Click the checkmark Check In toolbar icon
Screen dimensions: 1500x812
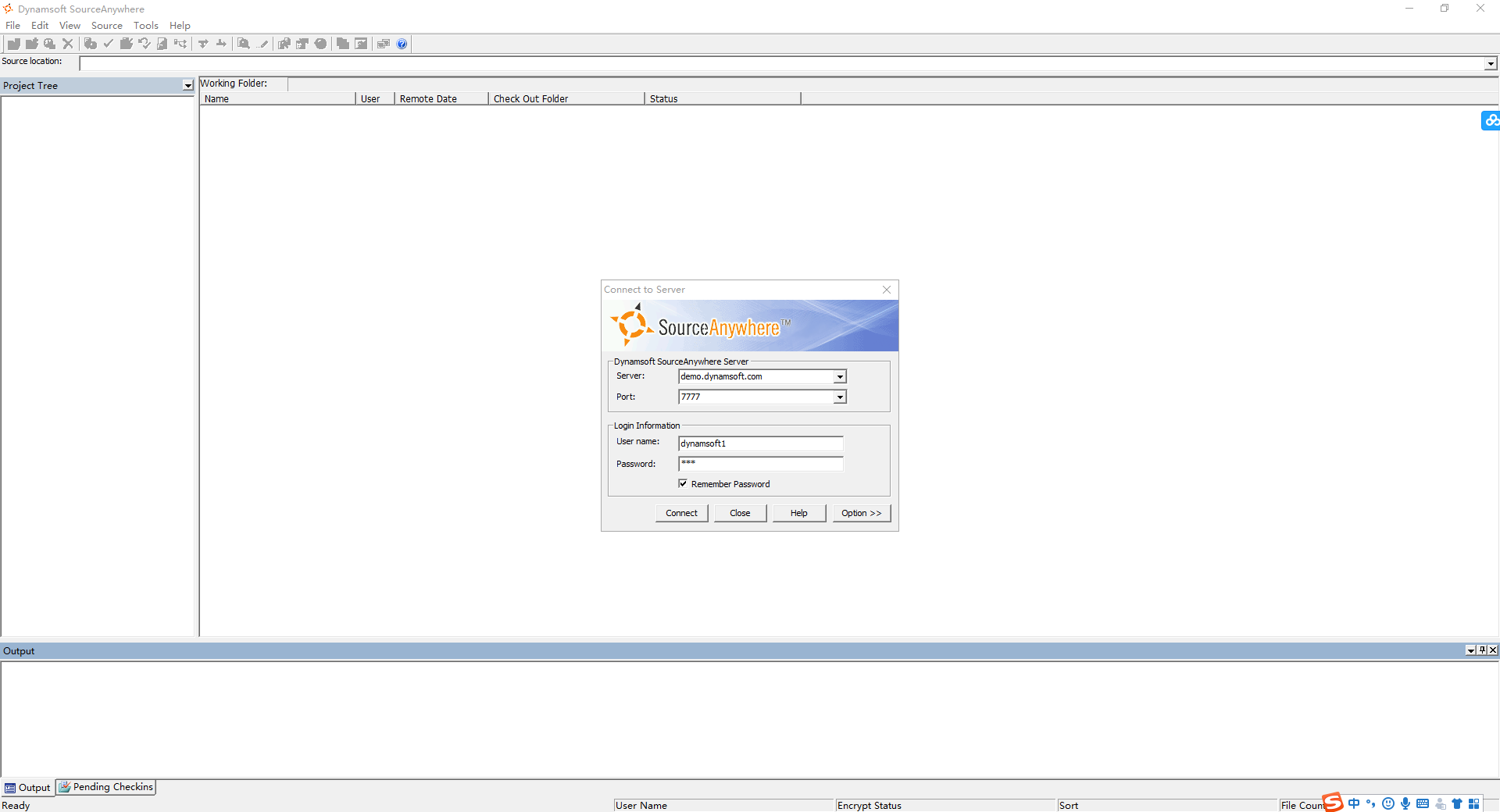[x=108, y=44]
